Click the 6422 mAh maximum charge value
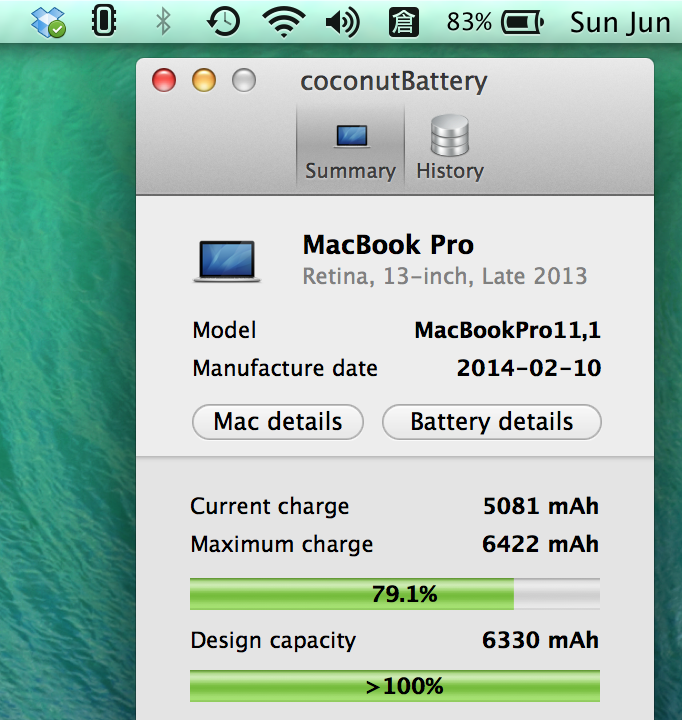This screenshot has height=720, width=682. coord(541,544)
